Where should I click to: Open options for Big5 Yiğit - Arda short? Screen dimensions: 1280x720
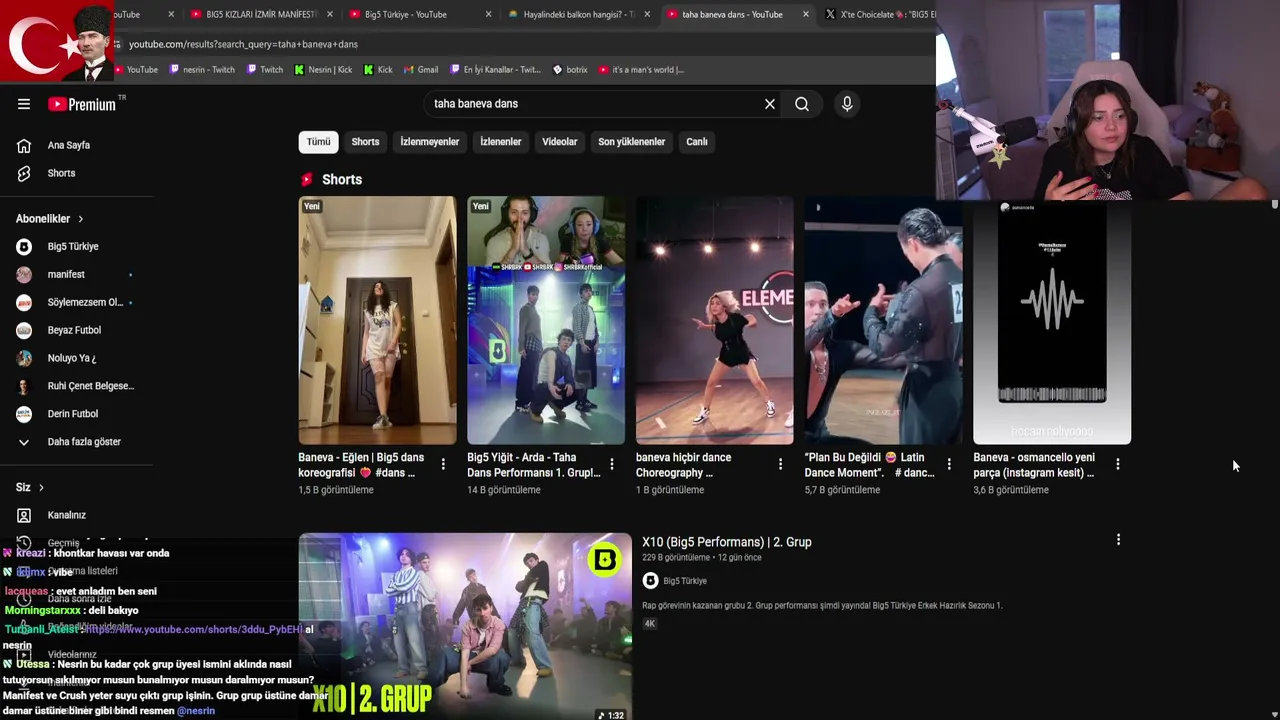pos(612,464)
